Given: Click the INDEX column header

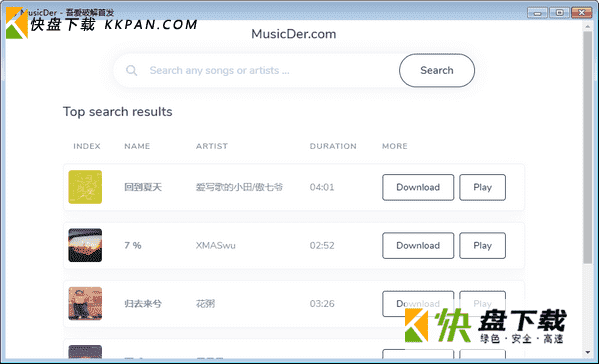Looking at the screenshot, I should tap(87, 146).
